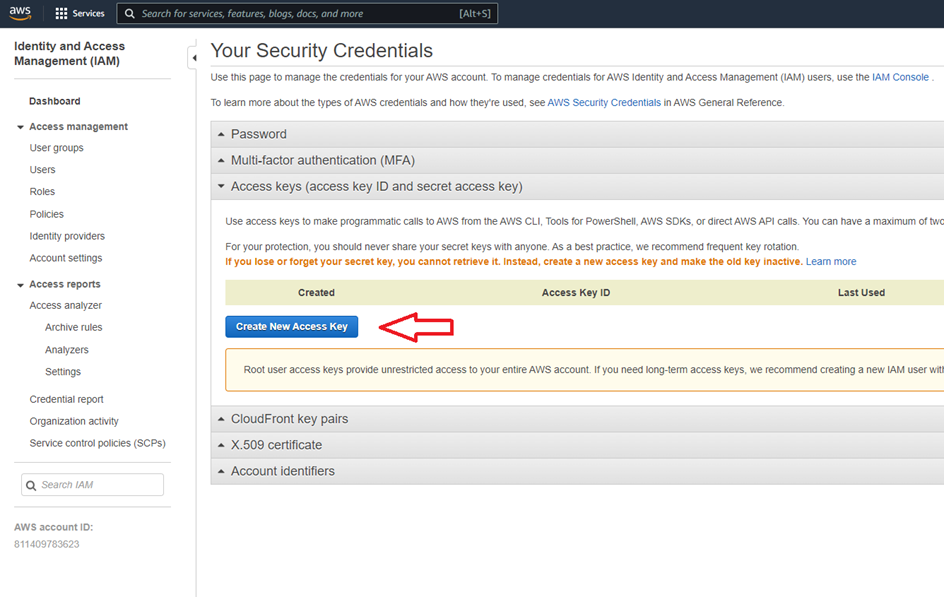Expand CloudFront key pairs section
This screenshot has width=944, height=597.
point(289,419)
